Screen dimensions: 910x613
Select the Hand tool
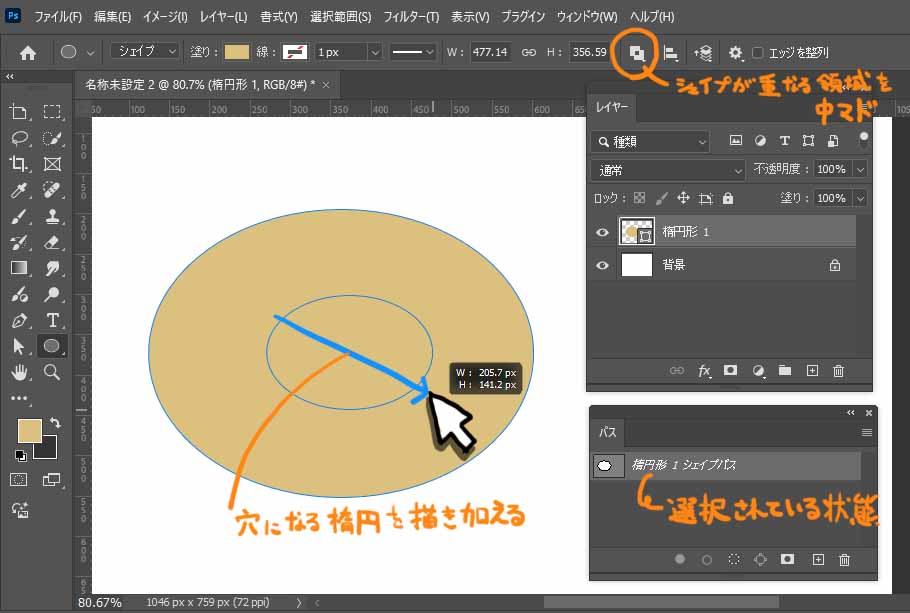click(x=19, y=373)
